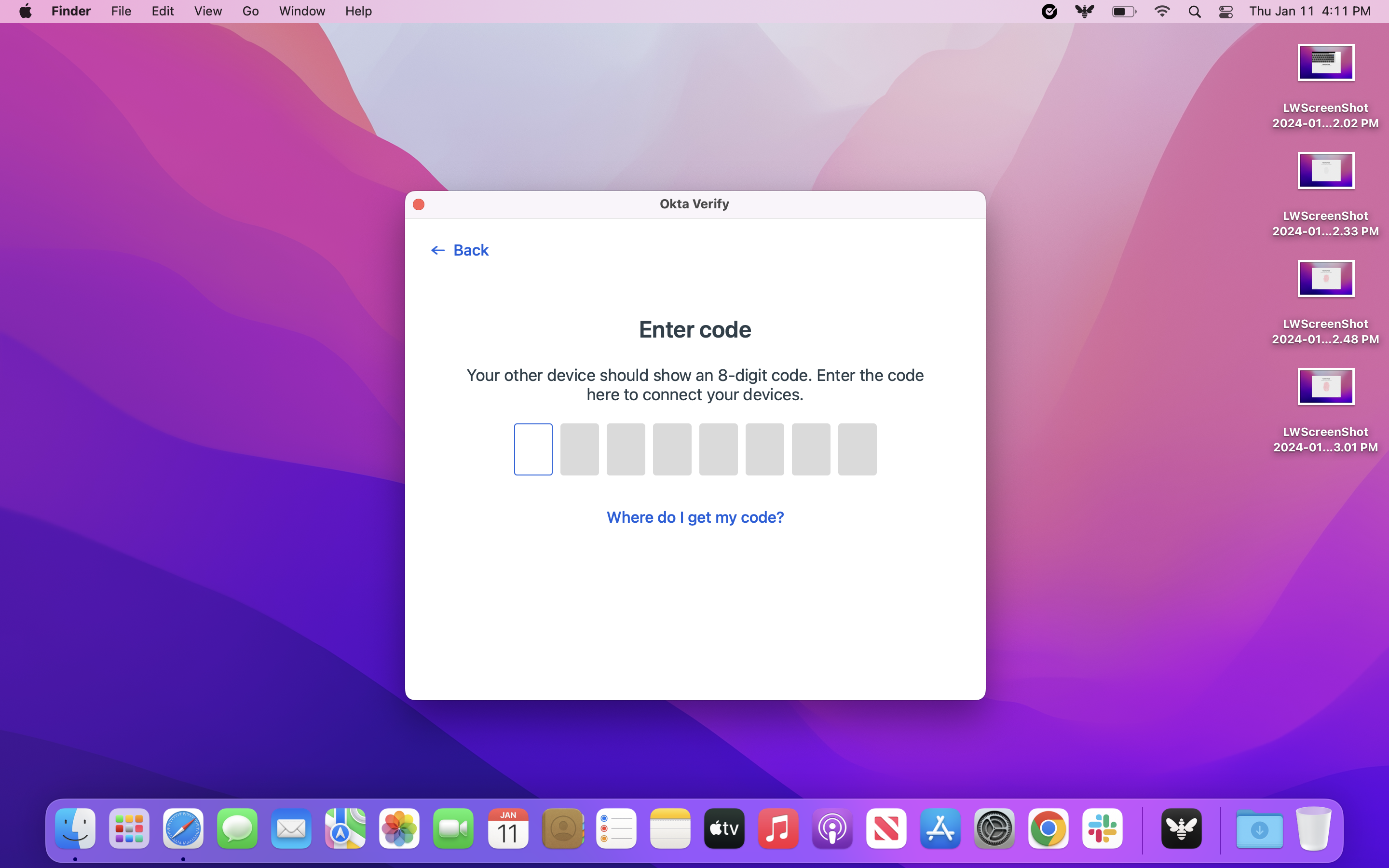Go back using the Back arrow link
The height and width of the screenshot is (868, 1389).
click(460, 250)
